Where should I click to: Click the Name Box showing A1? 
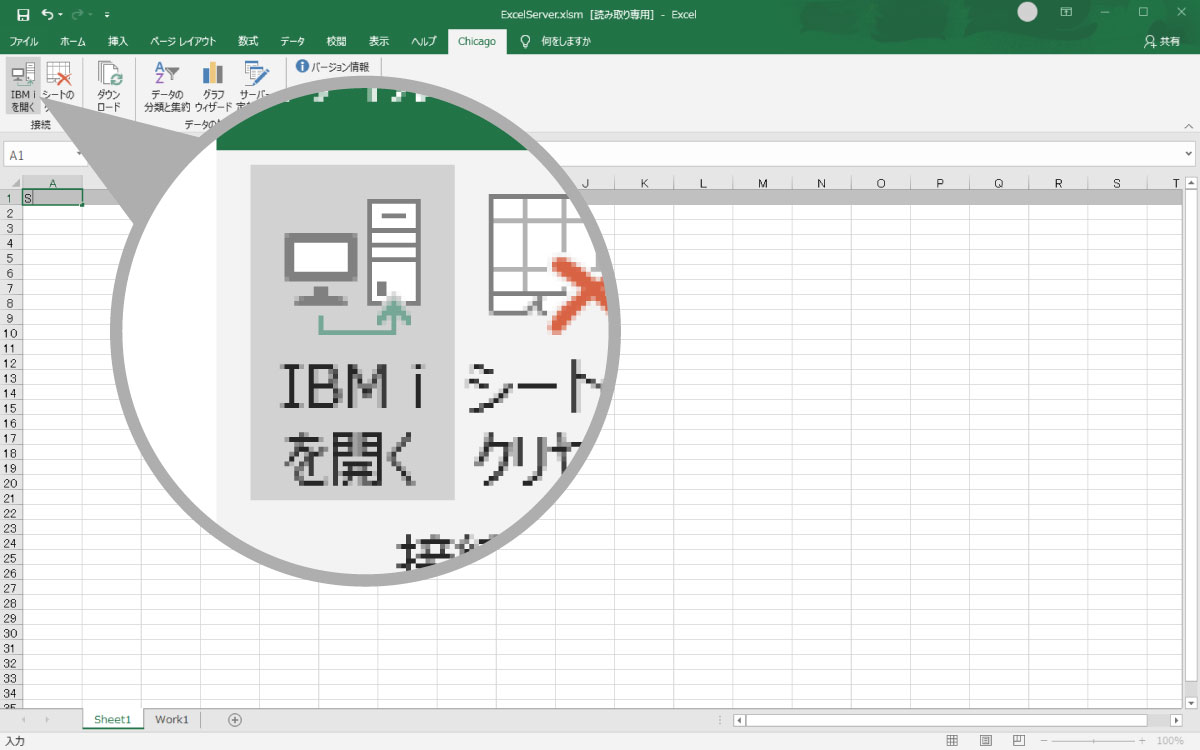click(45, 155)
